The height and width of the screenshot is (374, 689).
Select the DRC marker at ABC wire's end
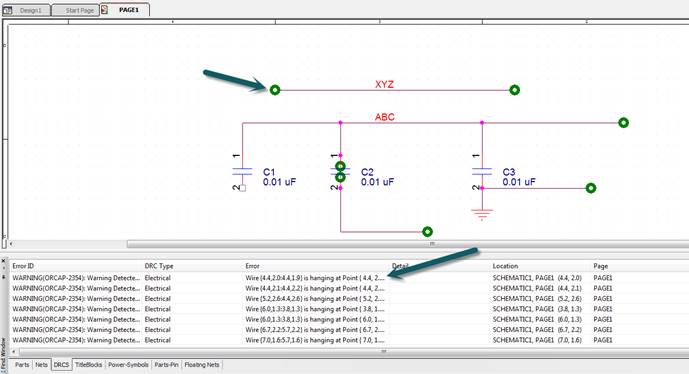coord(623,123)
